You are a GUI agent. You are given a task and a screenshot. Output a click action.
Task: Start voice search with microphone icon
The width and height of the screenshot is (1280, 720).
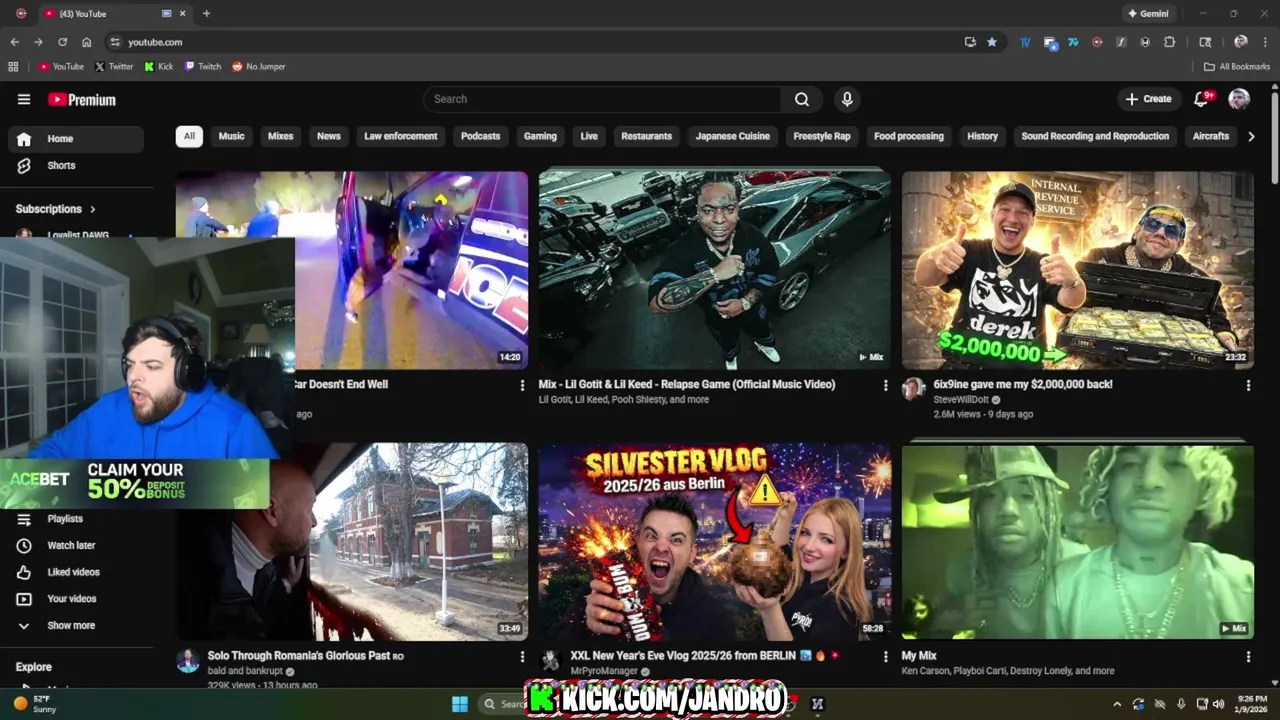click(847, 99)
